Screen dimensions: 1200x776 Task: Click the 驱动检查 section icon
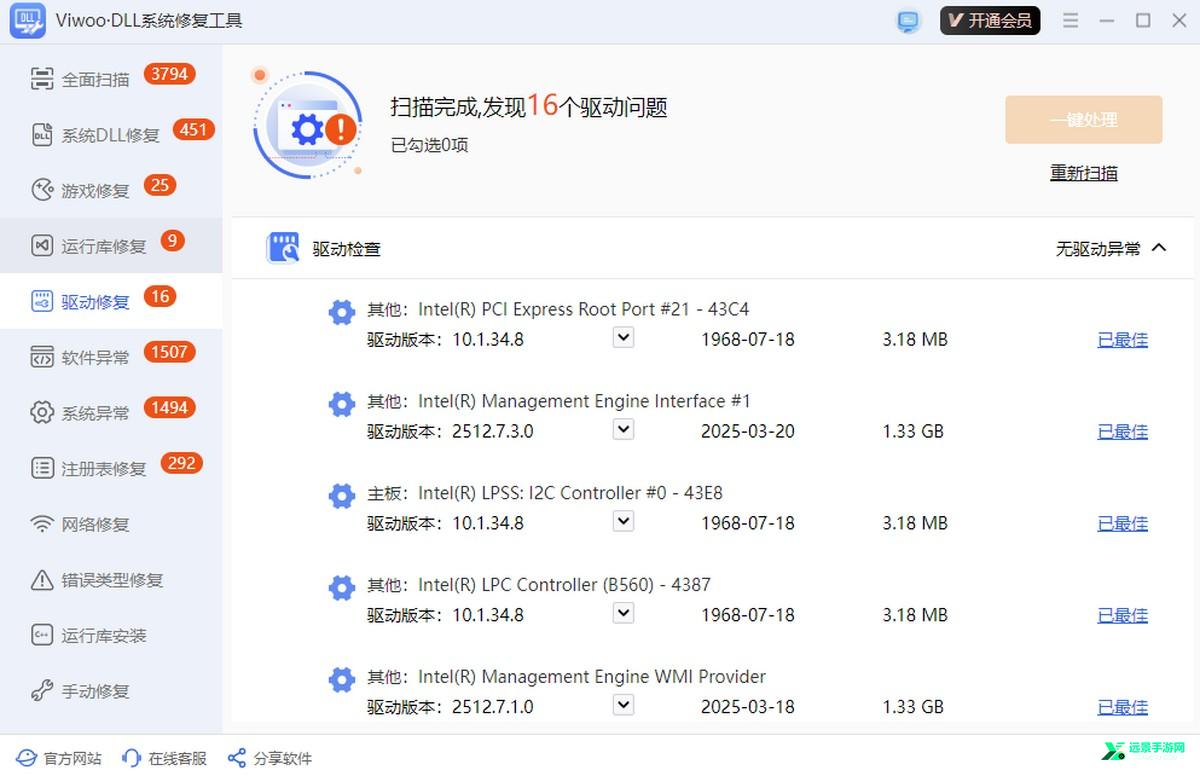coord(283,248)
